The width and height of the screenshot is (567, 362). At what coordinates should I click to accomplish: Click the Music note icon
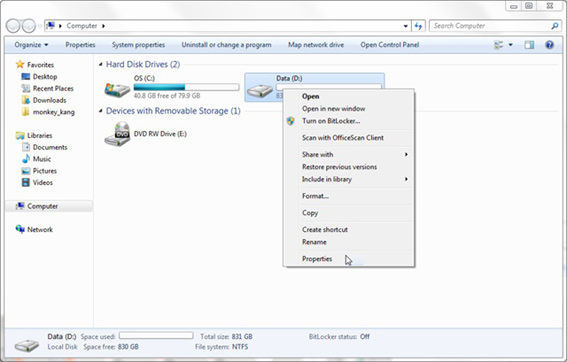pyautogui.click(x=26, y=159)
